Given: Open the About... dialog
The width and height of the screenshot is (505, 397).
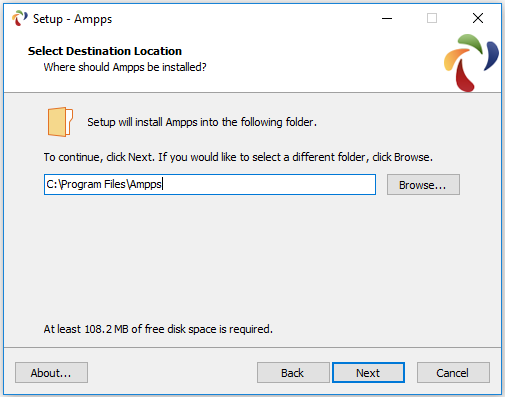Looking at the screenshot, I should click(51, 373).
